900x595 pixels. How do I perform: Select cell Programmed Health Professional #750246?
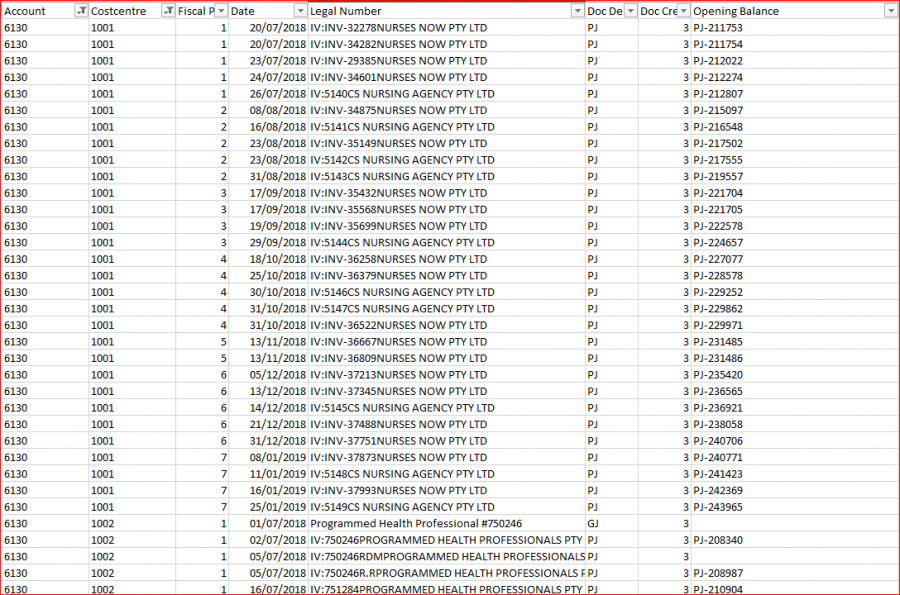pyautogui.click(x=447, y=523)
